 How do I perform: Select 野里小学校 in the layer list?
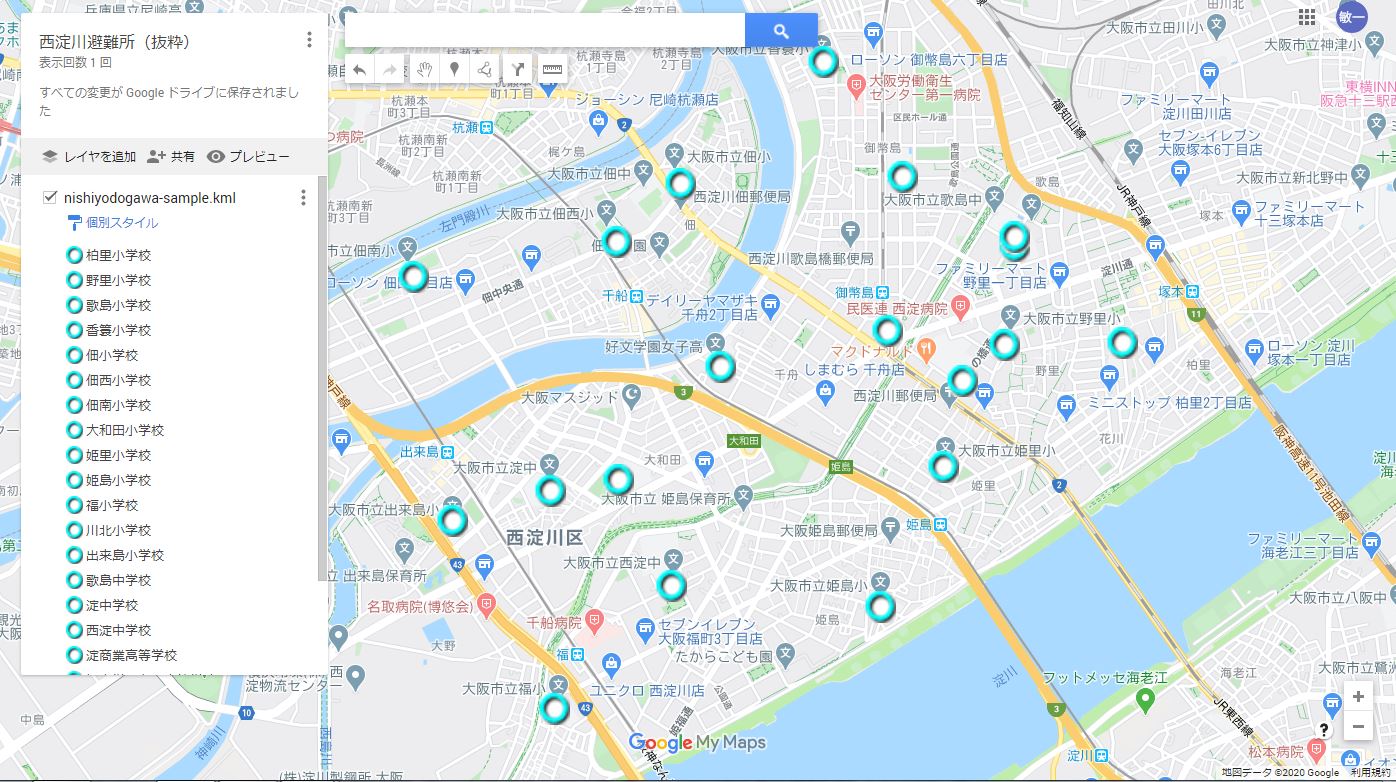118,280
